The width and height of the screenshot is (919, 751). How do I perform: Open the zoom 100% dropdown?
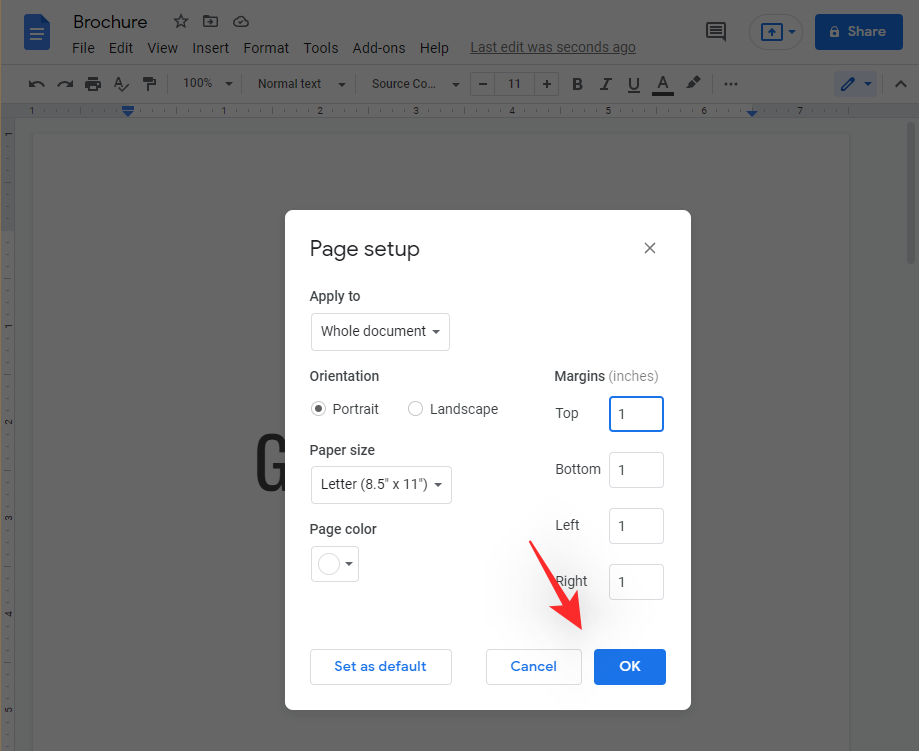click(207, 84)
